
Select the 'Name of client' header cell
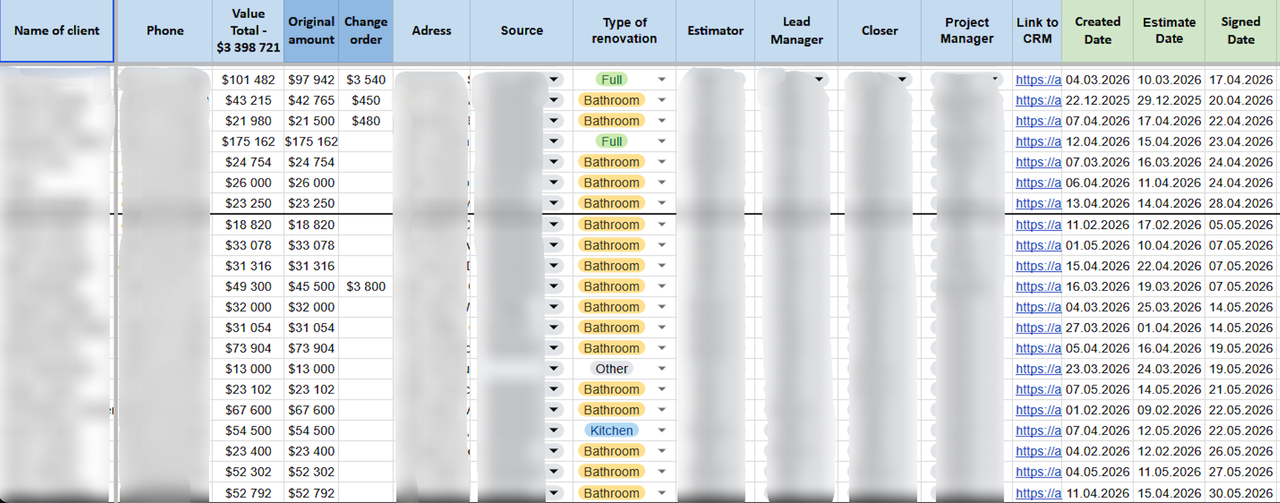[x=57, y=31]
